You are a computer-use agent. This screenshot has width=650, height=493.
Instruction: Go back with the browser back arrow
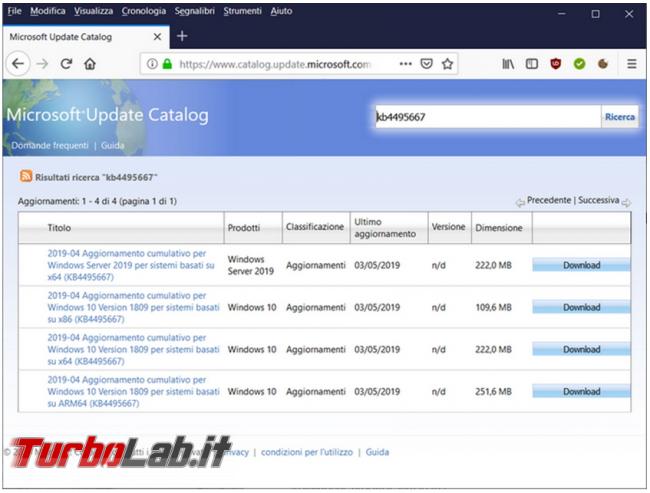click(x=18, y=64)
